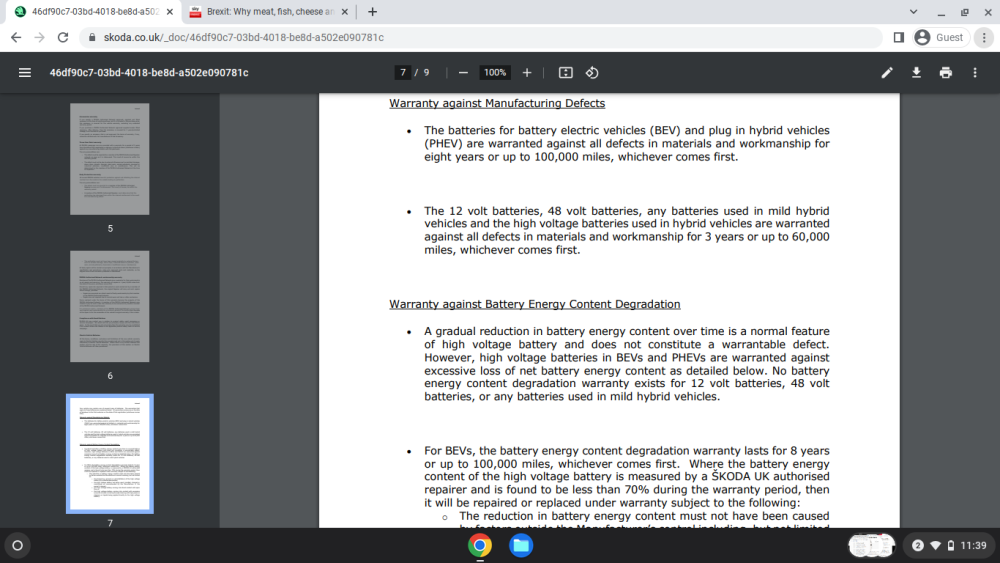Expand the tab search chevron

913,11
